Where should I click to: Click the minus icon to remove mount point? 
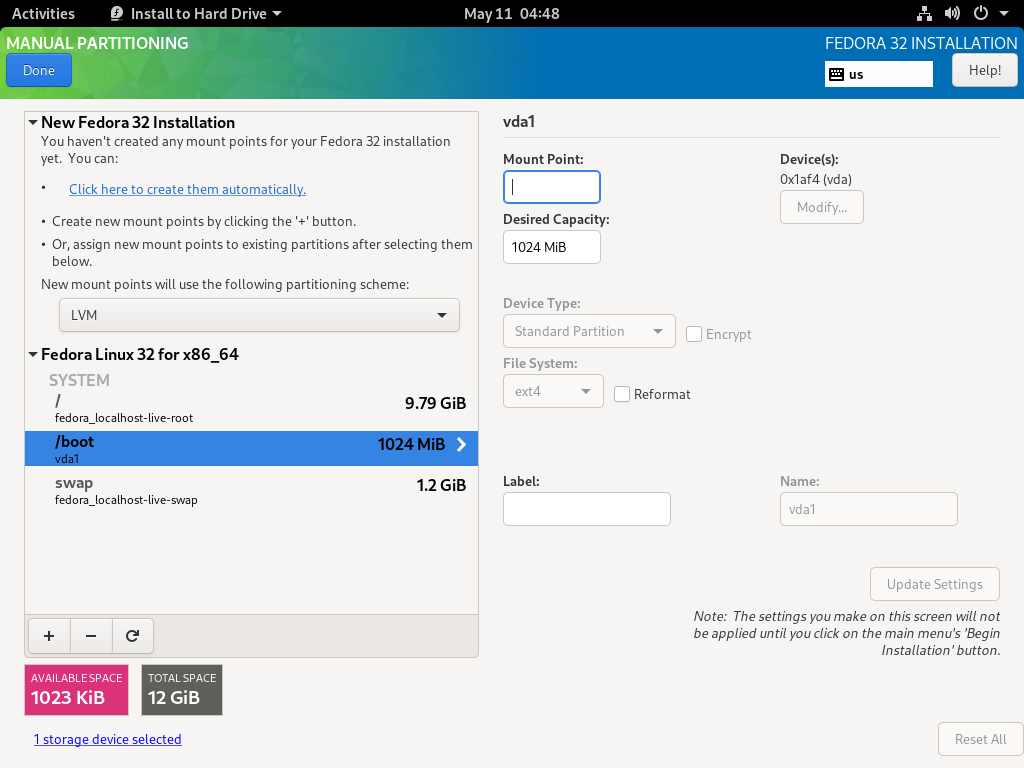point(91,636)
